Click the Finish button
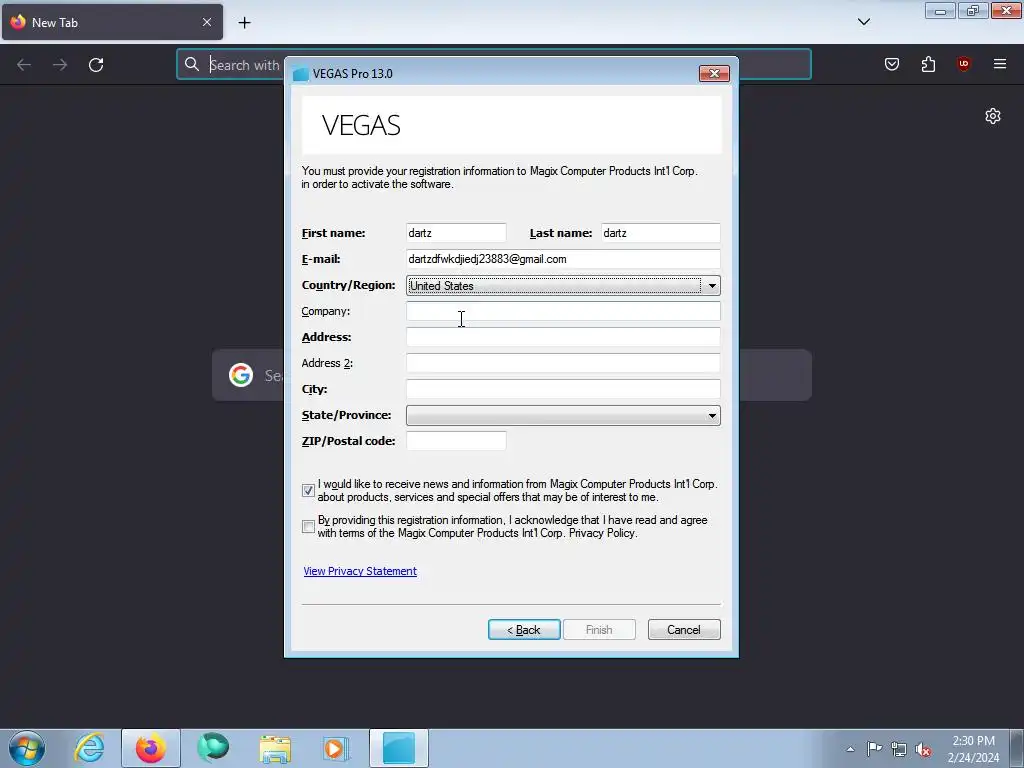1024x768 pixels. pyautogui.click(x=599, y=630)
